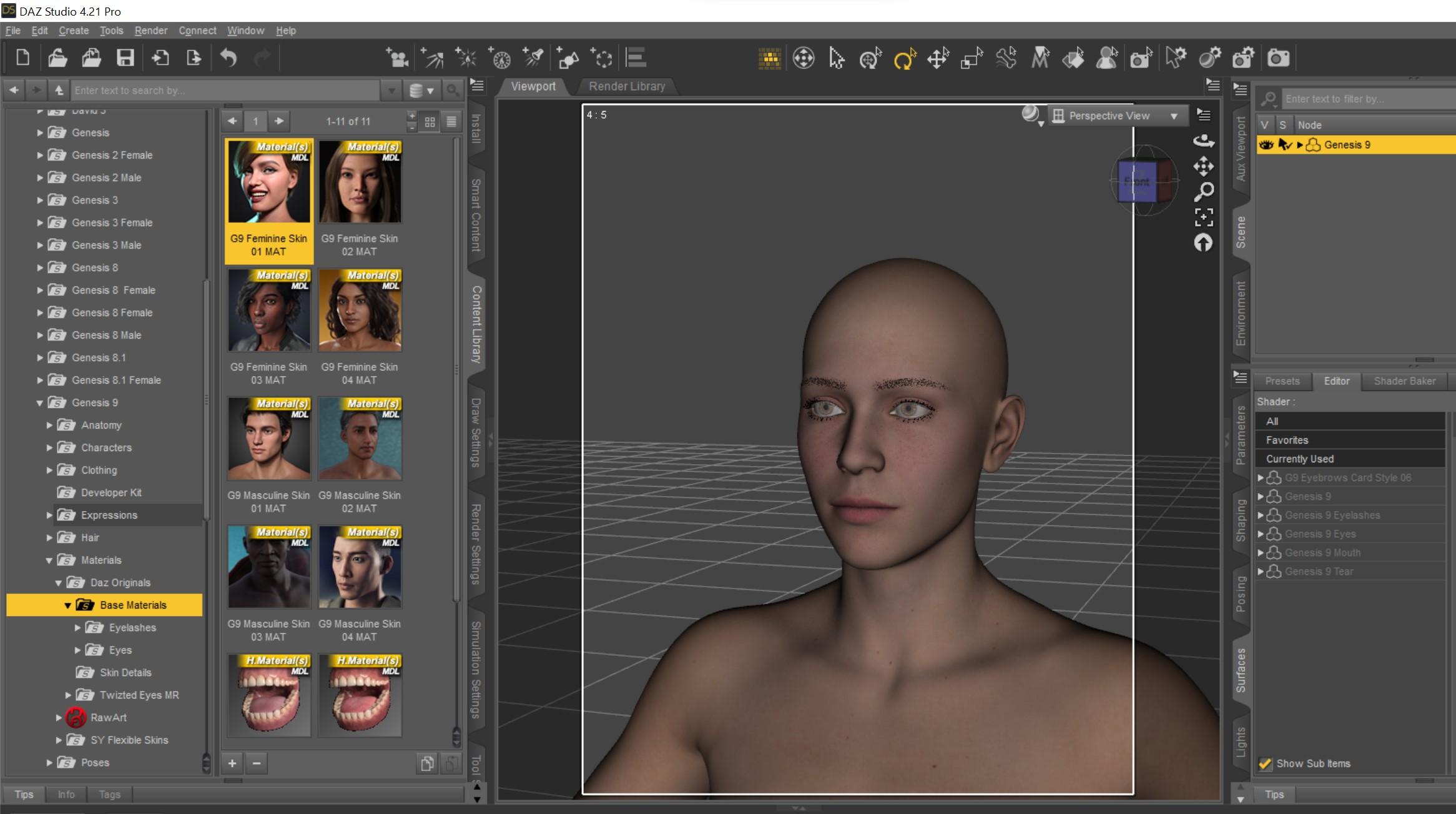
Task: Select the Rotate tool in toolbar
Action: (x=904, y=59)
